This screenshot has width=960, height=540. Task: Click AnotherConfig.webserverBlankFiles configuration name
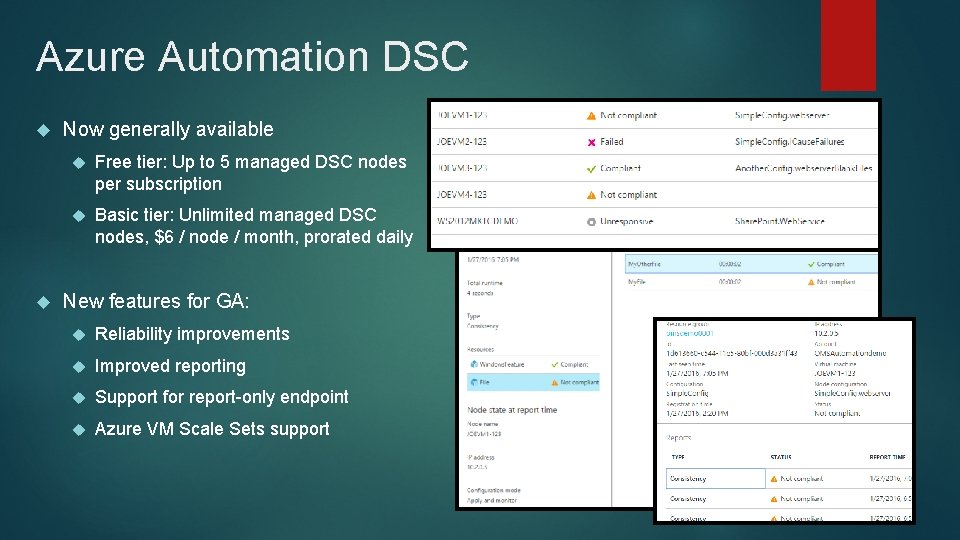804,168
